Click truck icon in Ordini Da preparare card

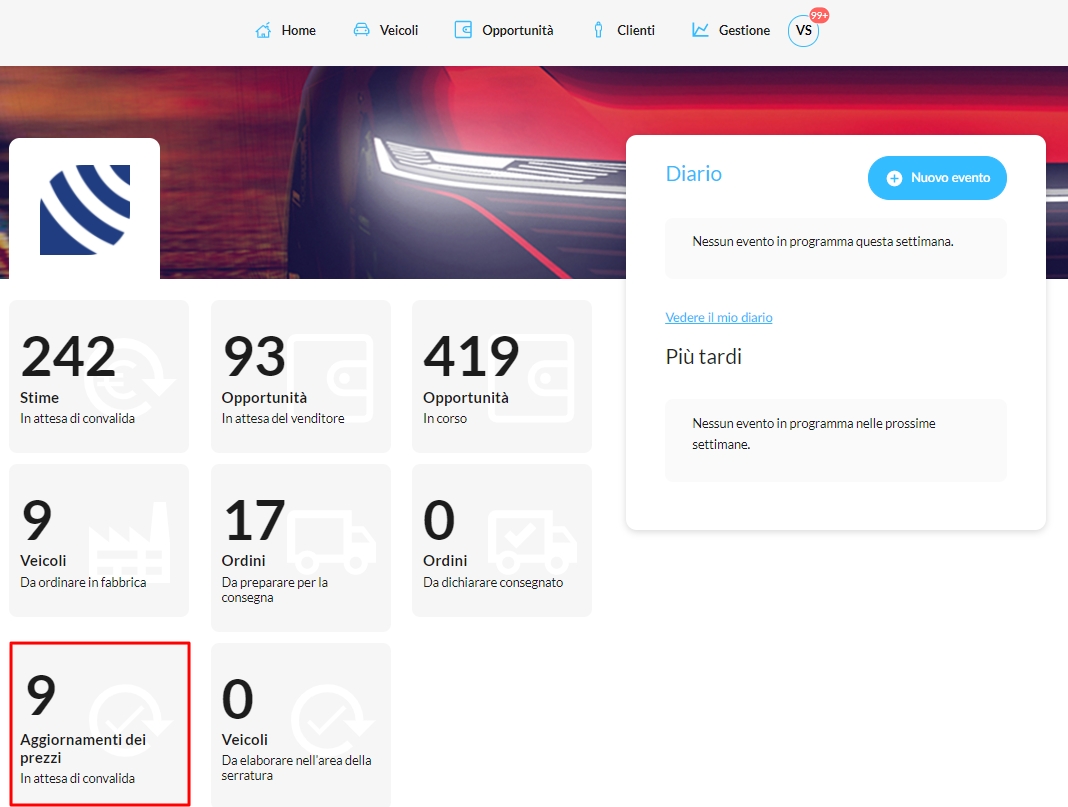(331, 541)
